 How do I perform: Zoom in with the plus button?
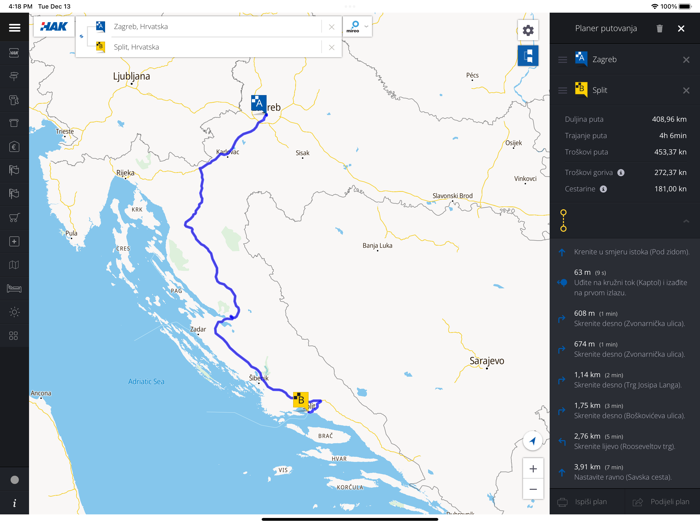pyautogui.click(x=533, y=469)
